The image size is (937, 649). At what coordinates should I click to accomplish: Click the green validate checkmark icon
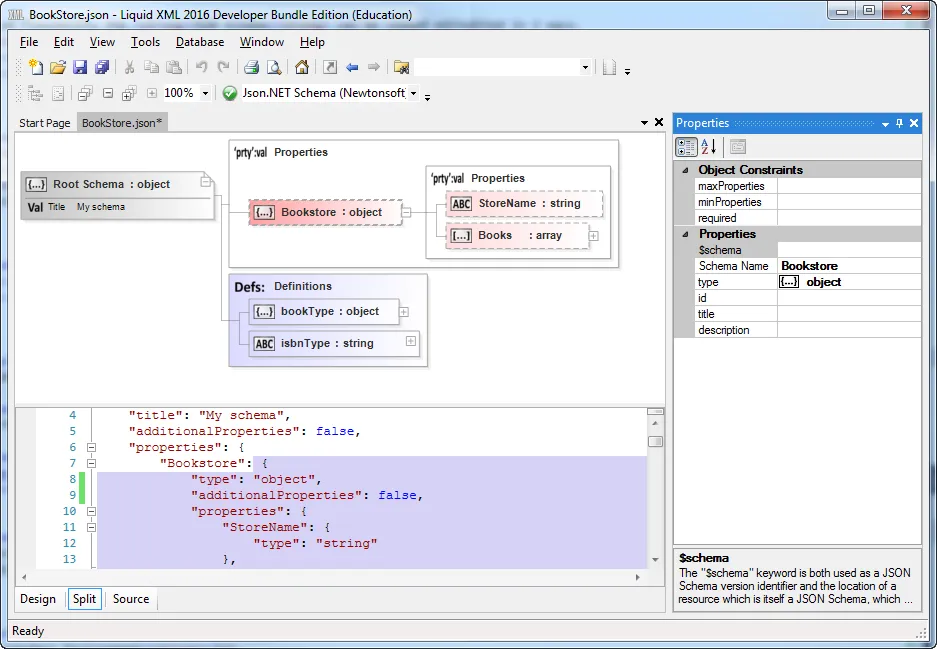230,93
